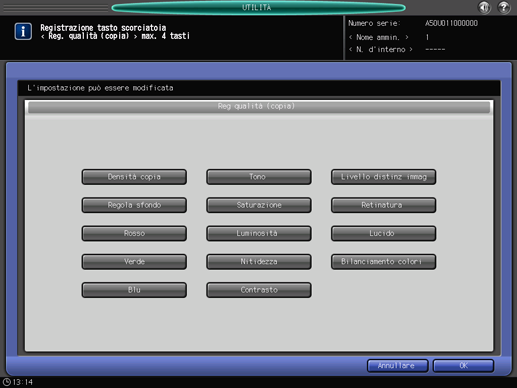Click the Reg qualità (copia) header bar

259,107
